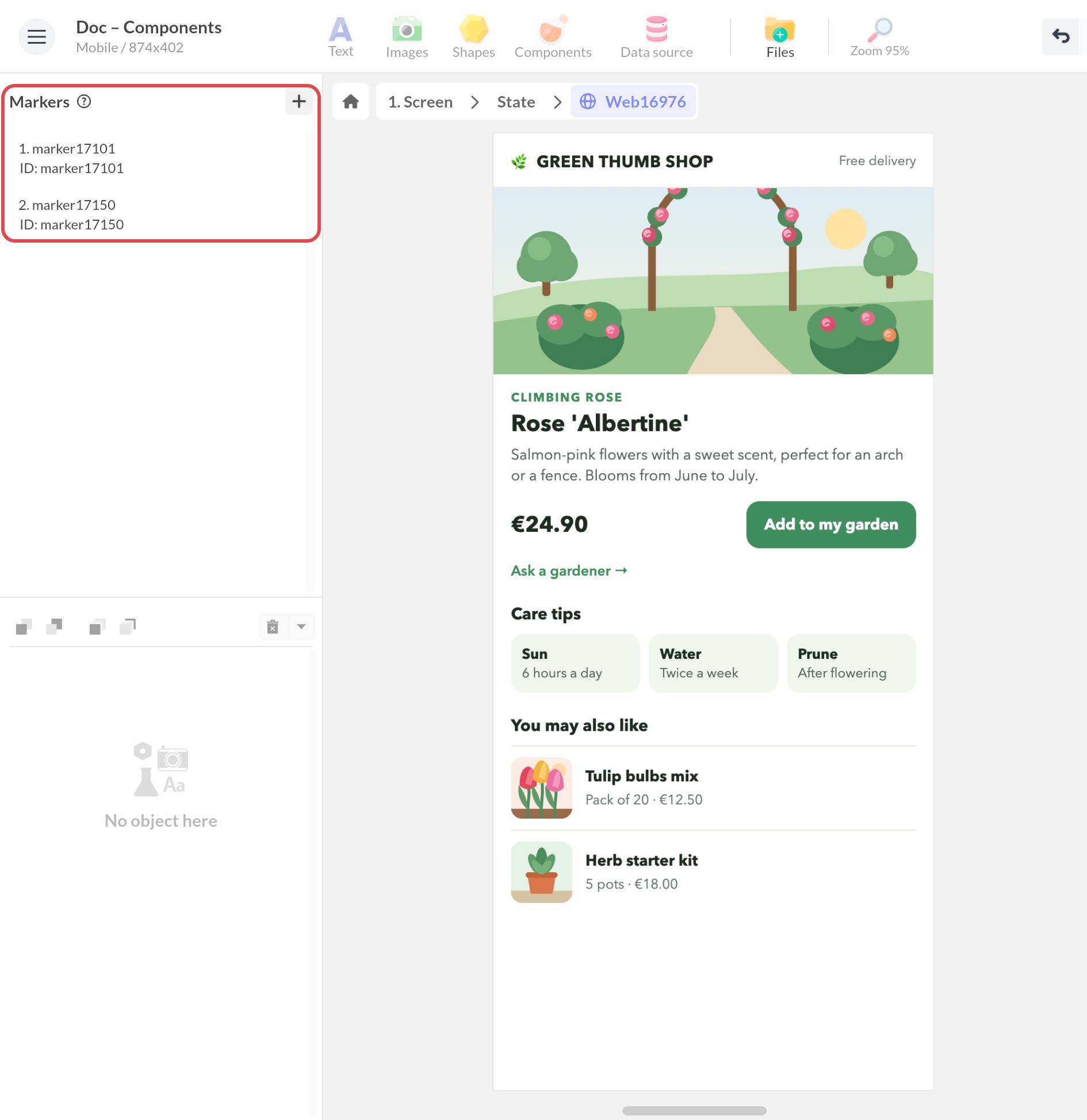The image size is (1087, 1120).
Task: Click the Tulip bulbs mix title
Action: coord(641,776)
